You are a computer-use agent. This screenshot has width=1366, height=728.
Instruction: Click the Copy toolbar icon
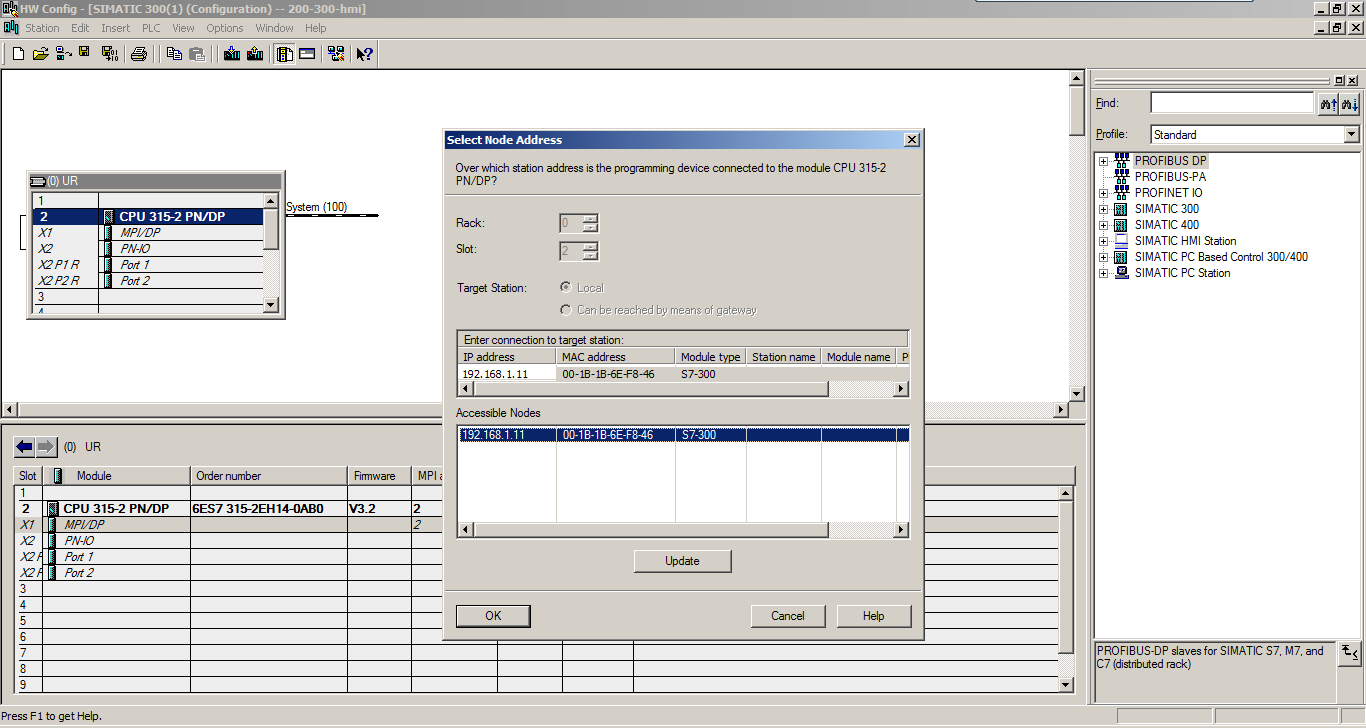pyautogui.click(x=175, y=54)
